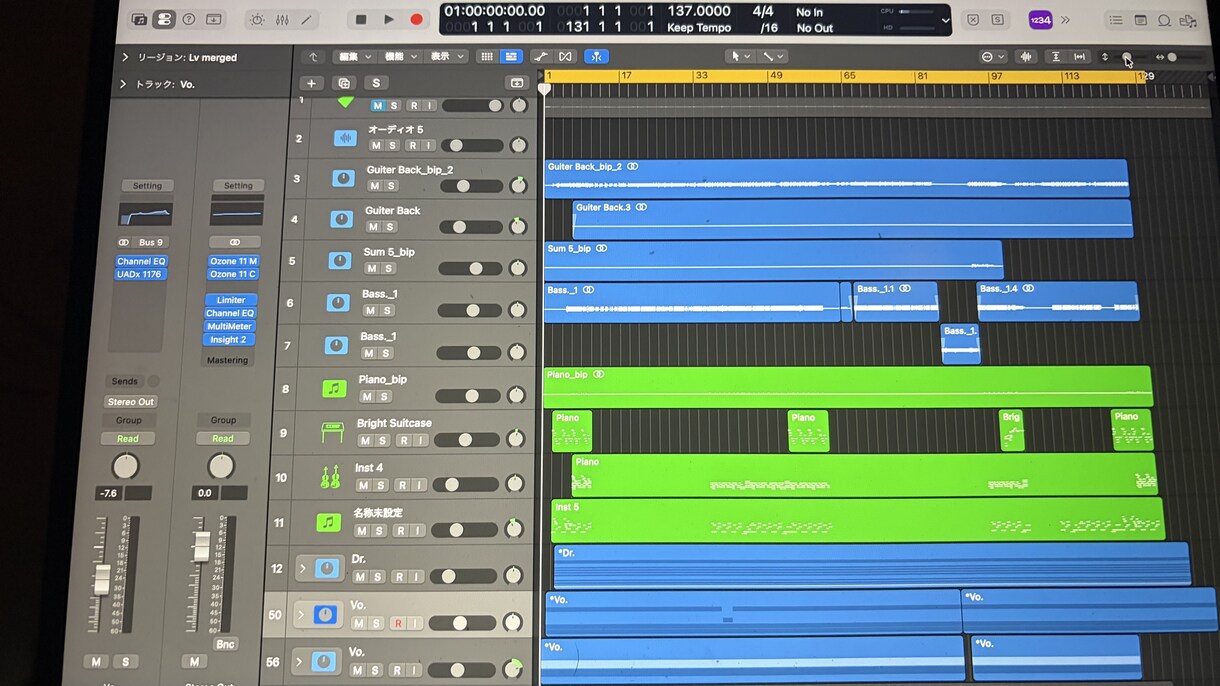The image size is (1220, 686).
Task: Open the media Browsers icon
Action: [x=1188, y=20]
